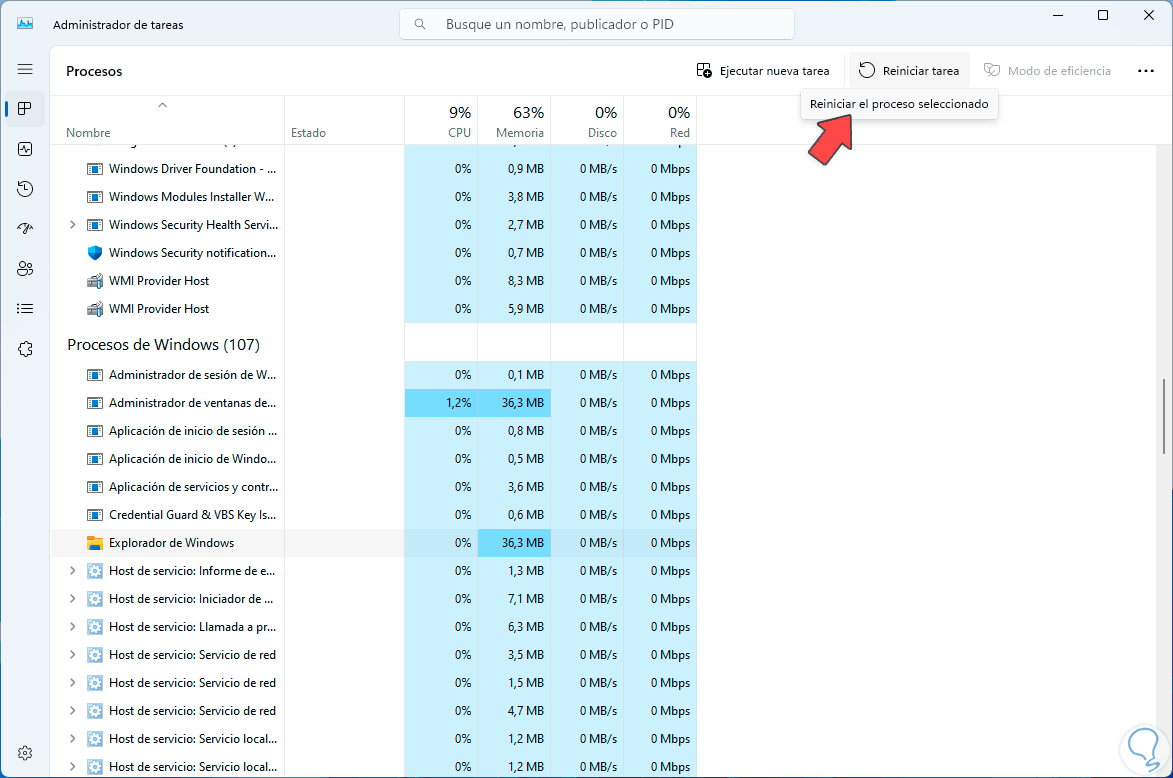Select Aplicación de inicio de sesión ... row
Viewport: 1173px width, 778px height.
coord(373,431)
